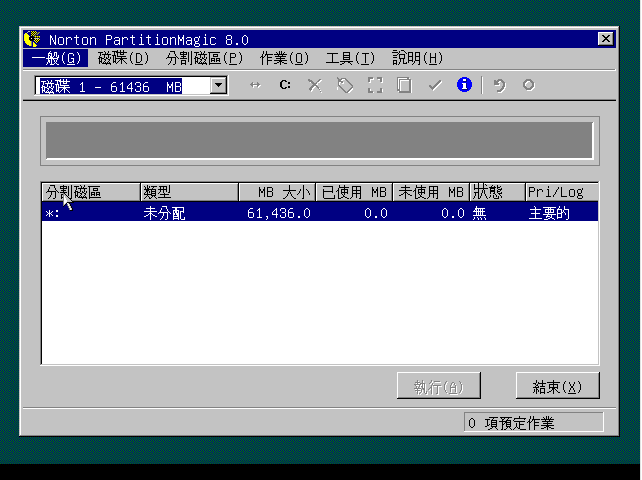
Task: Select the gray unallocated disk map bar
Action: (319, 140)
